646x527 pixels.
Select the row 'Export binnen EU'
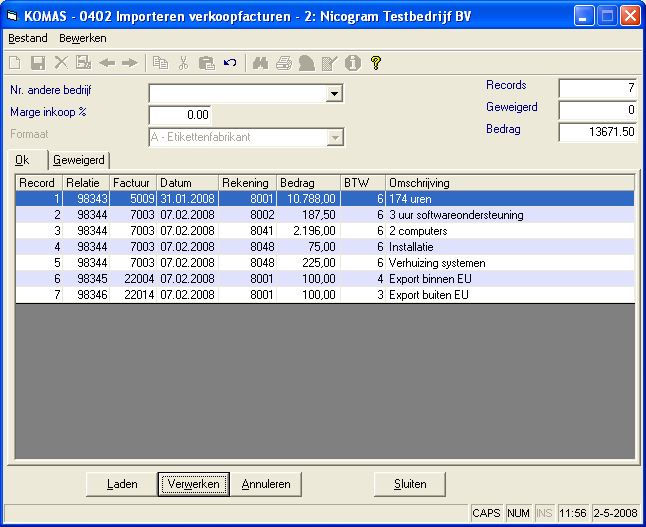[x=325, y=279]
